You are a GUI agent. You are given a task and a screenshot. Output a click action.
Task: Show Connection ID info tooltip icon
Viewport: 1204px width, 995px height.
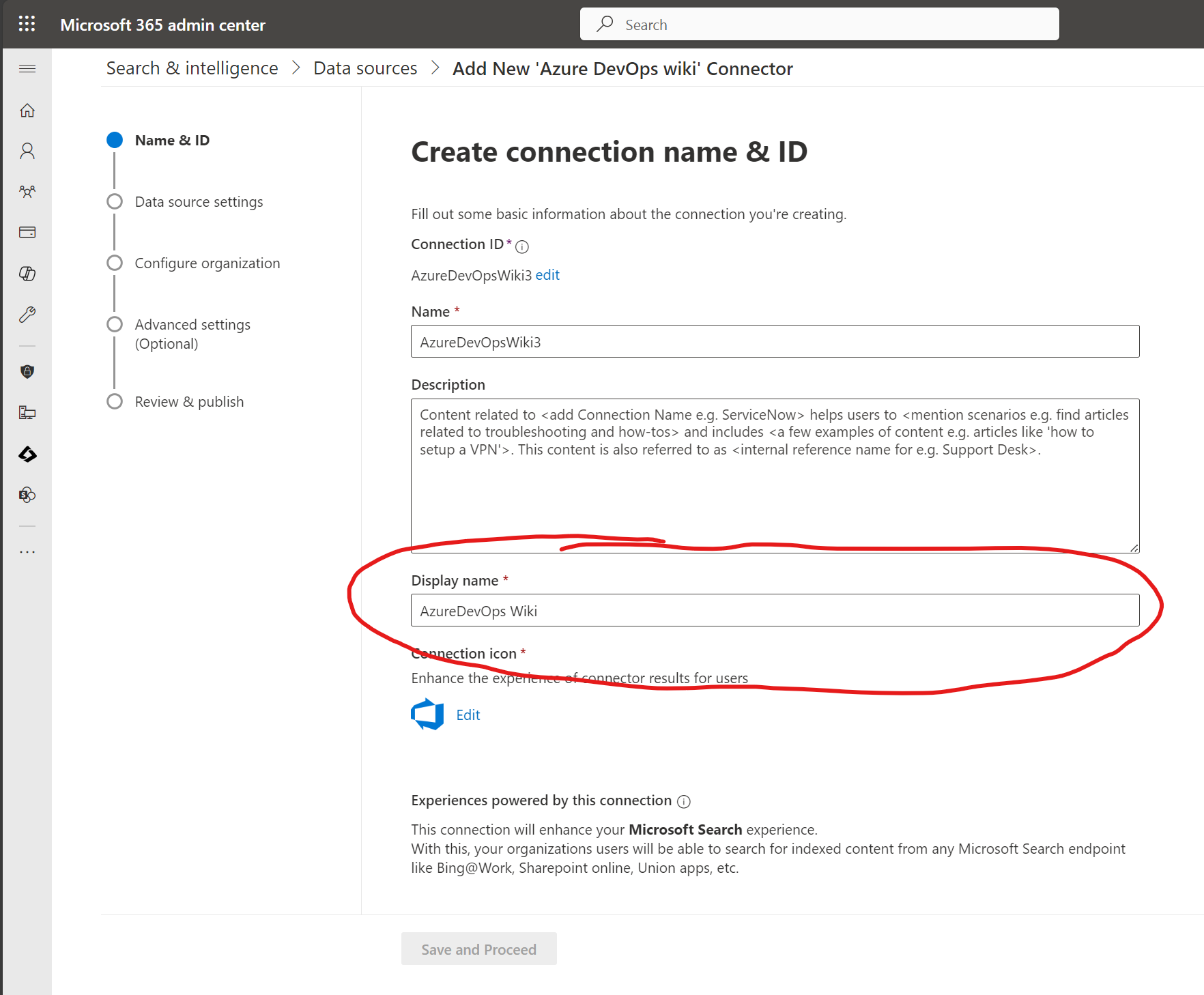tap(522, 246)
